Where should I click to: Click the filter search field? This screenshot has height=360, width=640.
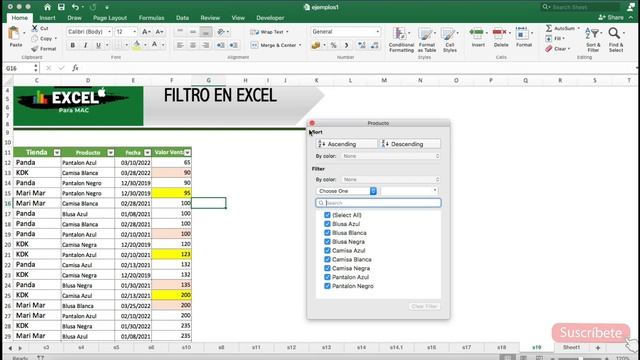pyautogui.click(x=378, y=203)
